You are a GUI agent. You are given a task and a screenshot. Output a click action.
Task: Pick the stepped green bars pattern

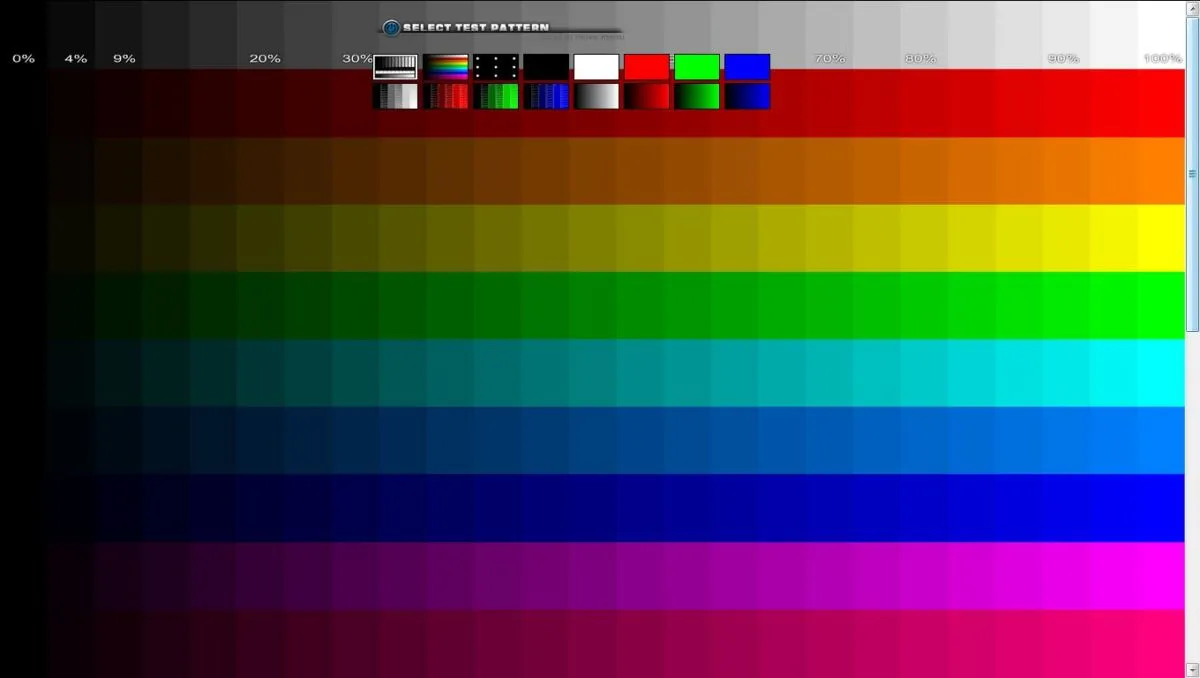tap(496, 96)
